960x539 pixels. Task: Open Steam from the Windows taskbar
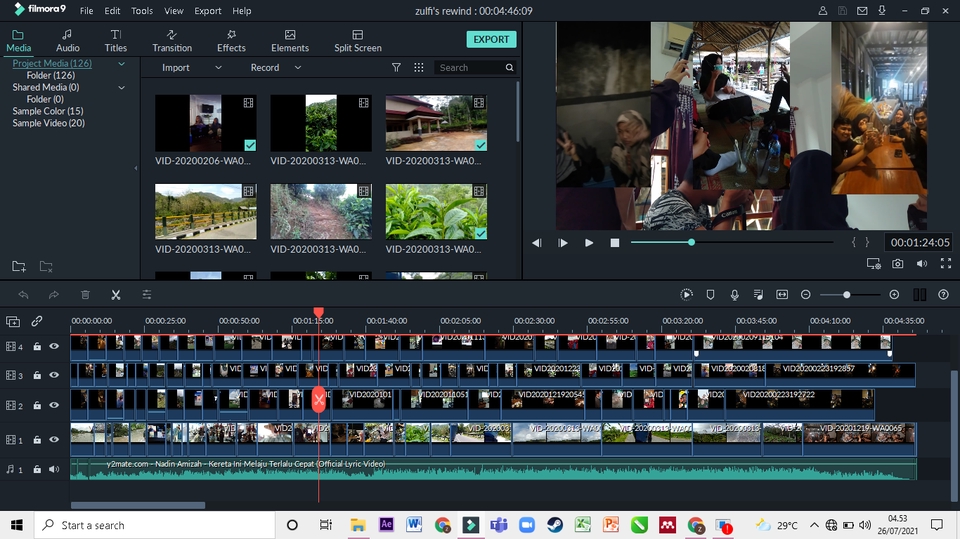pyautogui.click(x=555, y=525)
